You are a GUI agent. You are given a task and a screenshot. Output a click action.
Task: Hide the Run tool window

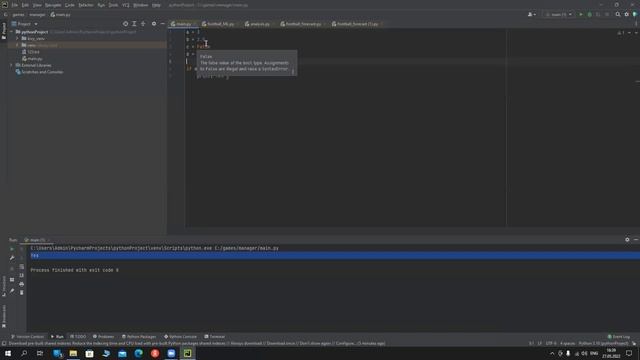[x=636, y=240]
